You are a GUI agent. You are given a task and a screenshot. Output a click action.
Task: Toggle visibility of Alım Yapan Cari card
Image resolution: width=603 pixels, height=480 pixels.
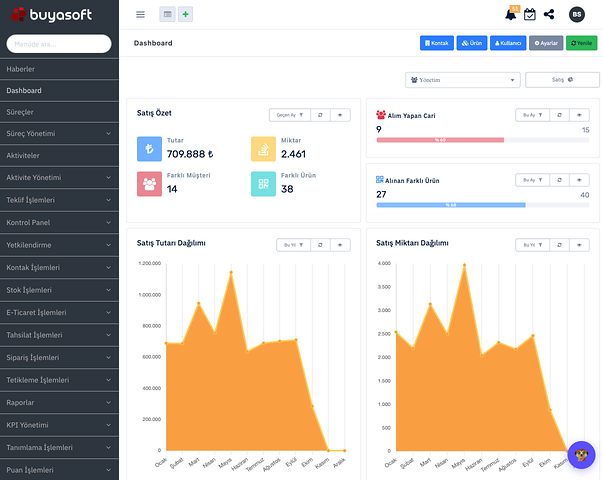579,115
